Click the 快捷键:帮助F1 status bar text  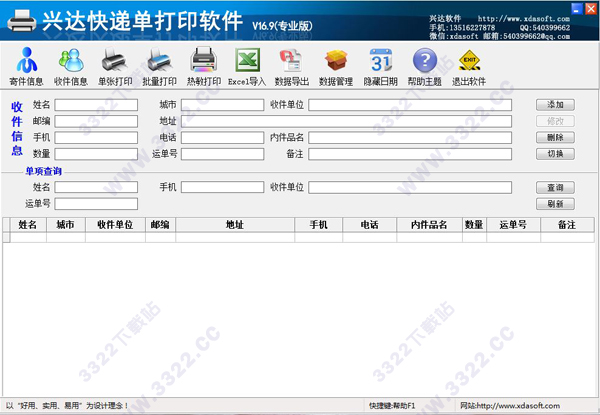tap(392, 406)
